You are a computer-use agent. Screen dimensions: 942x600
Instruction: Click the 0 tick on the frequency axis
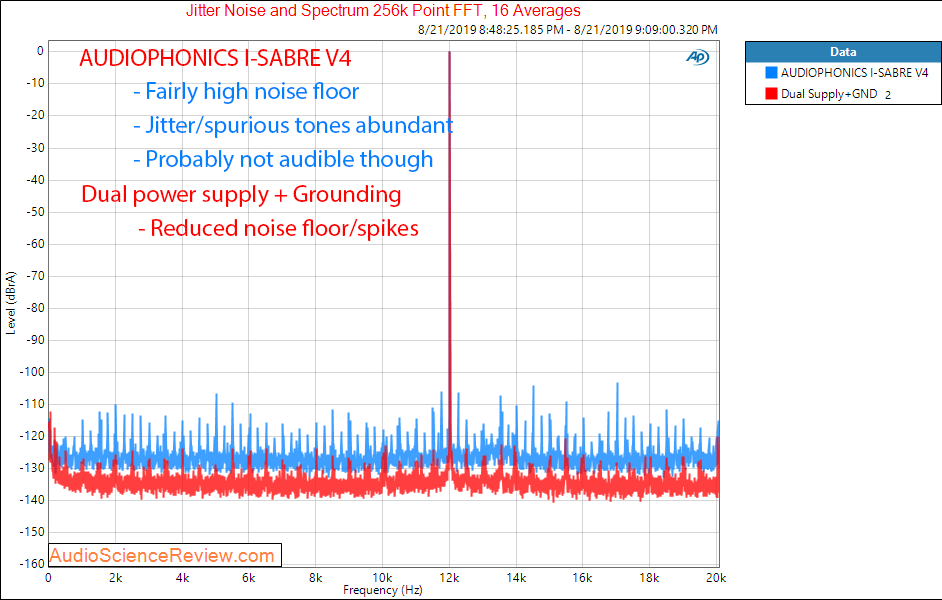tap(48, 578)
